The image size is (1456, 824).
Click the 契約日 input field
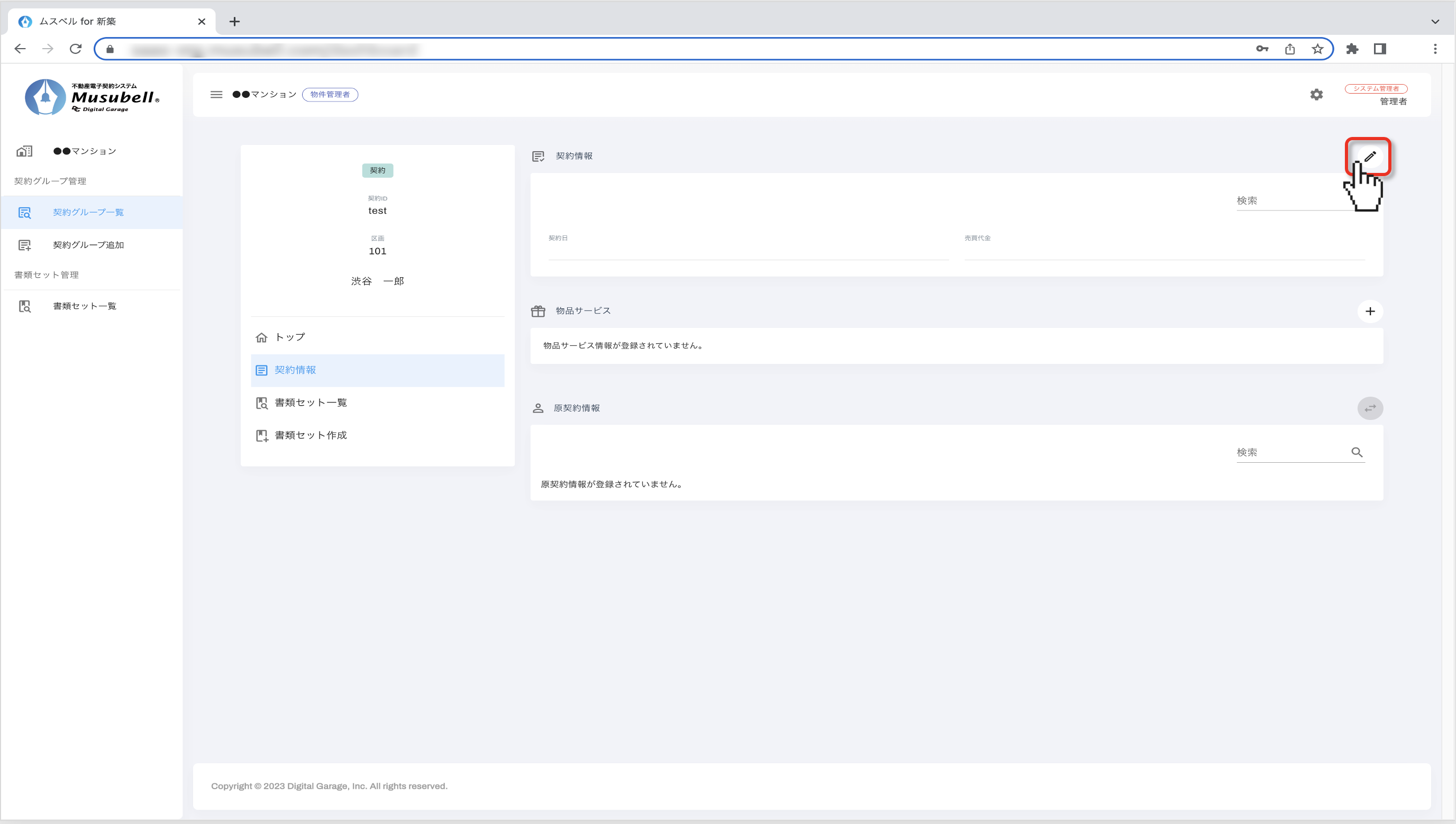click(748, 251)
